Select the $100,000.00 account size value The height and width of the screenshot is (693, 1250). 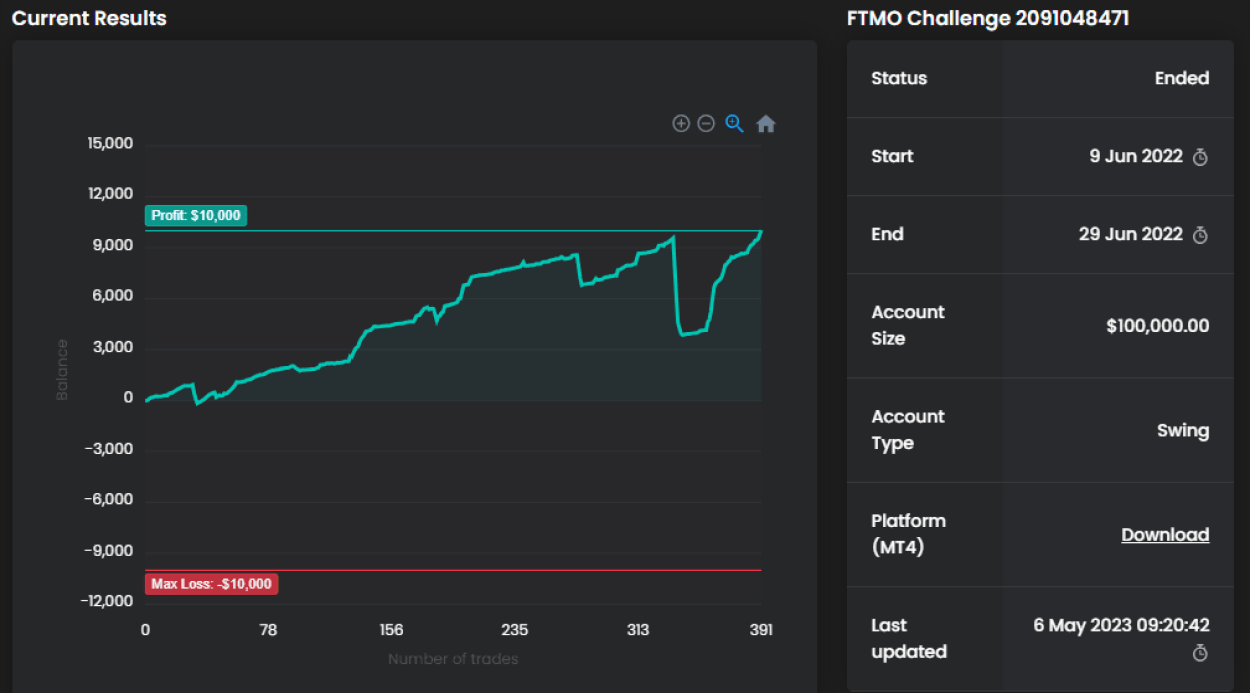coord(1157,326)
